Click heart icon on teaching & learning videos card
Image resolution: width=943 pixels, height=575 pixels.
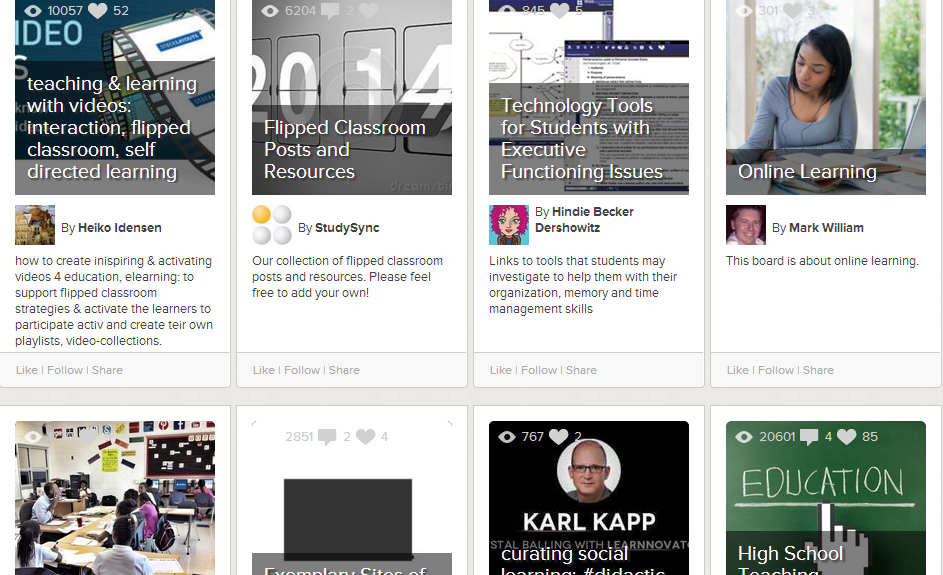pos(98,11)
